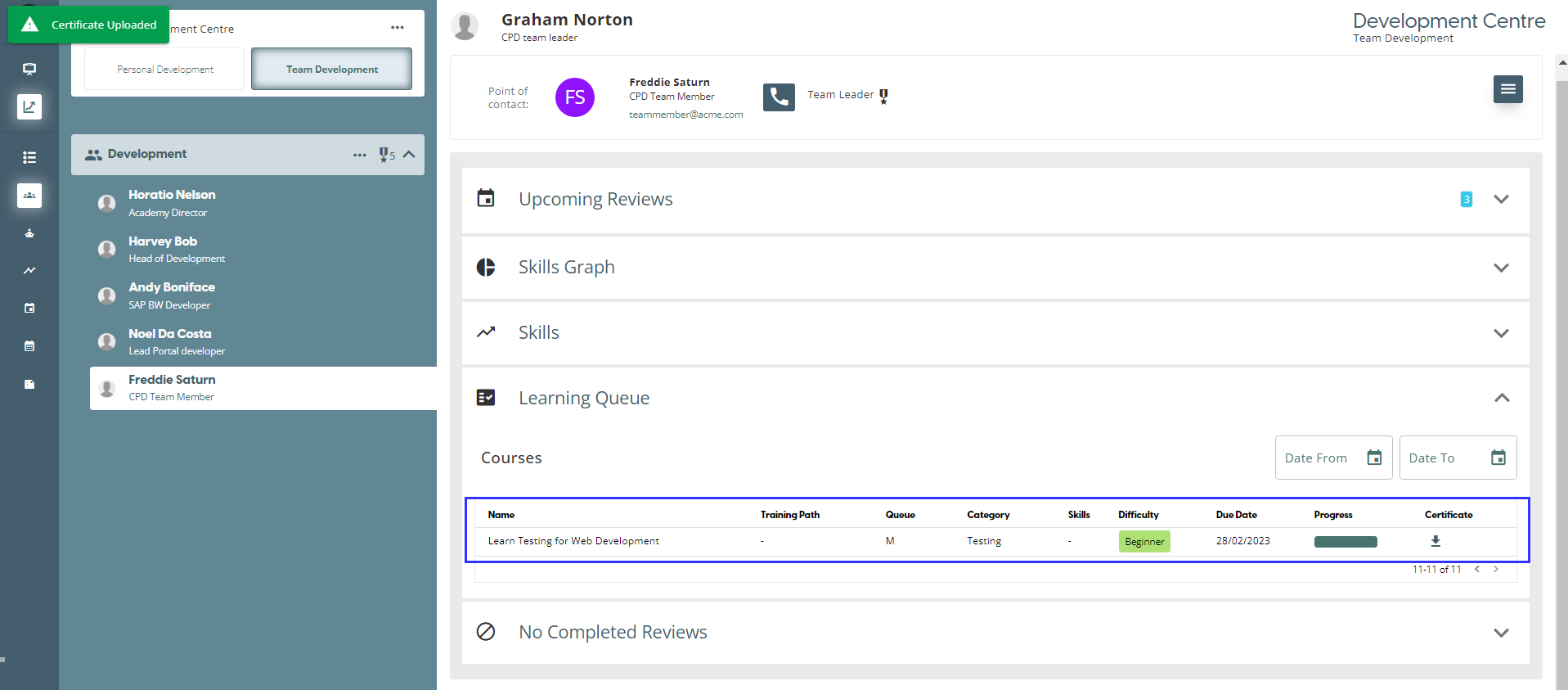This screenshot has height=690, width=1568.
Task: Click the FS purple avatar
Action: [x=575, y=97]
